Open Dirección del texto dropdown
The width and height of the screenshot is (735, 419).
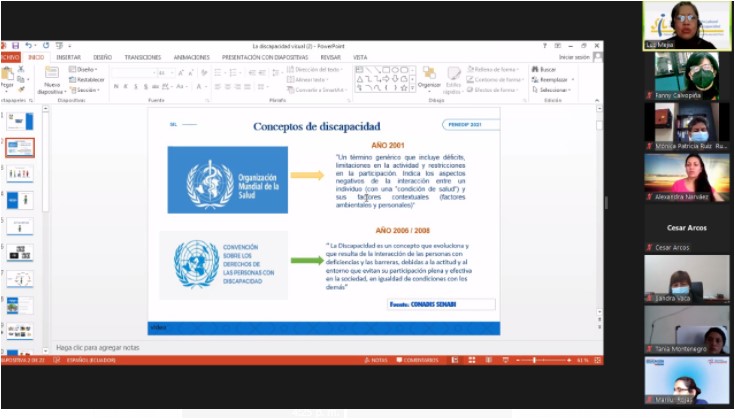click(x=315, y=69)
